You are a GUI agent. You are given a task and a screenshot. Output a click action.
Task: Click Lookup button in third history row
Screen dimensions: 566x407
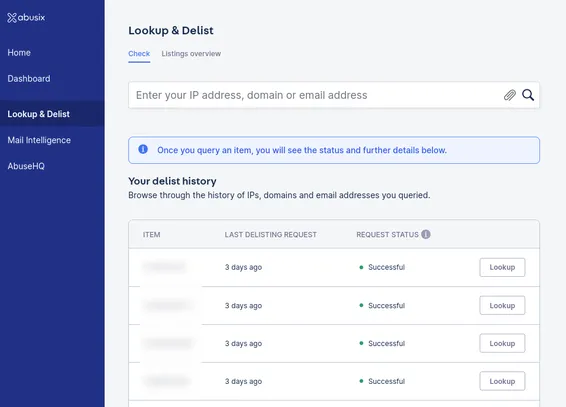pos(502,343)
